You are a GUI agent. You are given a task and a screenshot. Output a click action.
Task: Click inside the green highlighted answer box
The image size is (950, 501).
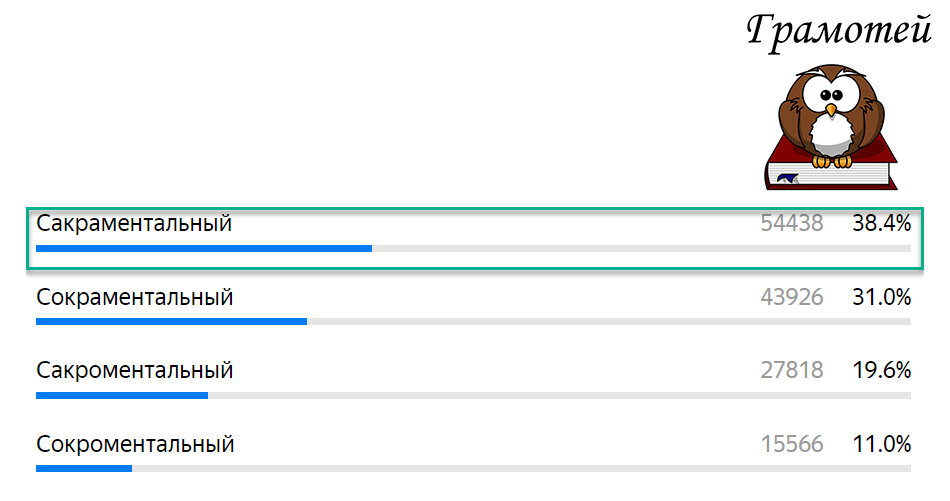[x=475, y=238]
